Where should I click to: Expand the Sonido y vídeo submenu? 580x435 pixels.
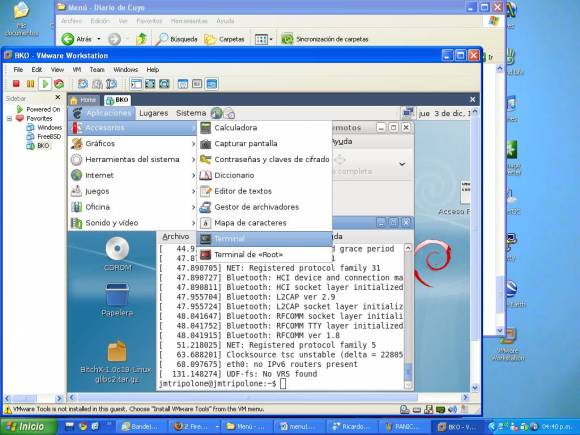point(132,223)
